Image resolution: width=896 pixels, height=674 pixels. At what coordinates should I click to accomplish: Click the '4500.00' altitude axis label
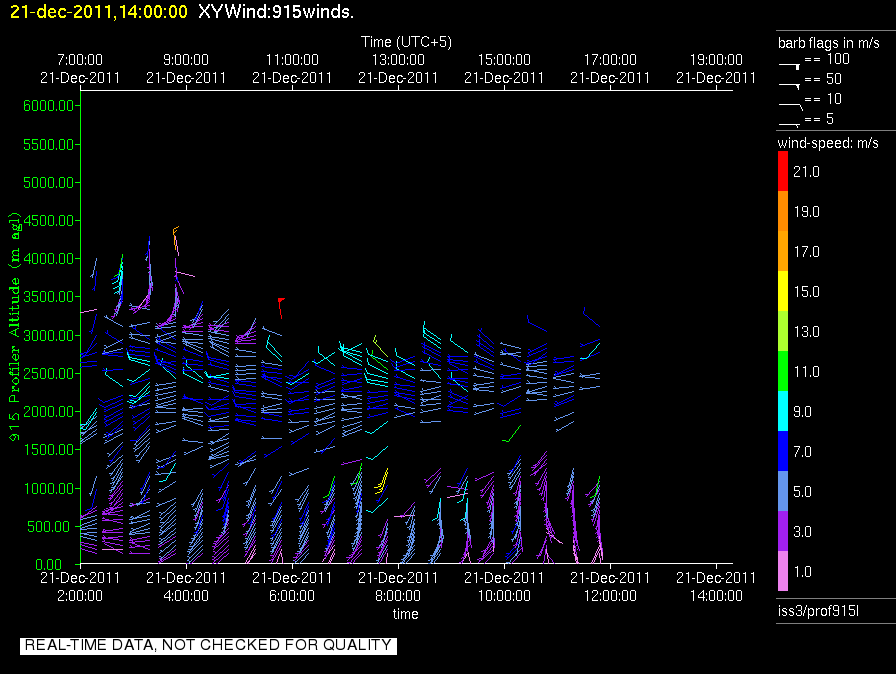pyautogui.click(x=49, y=220)
